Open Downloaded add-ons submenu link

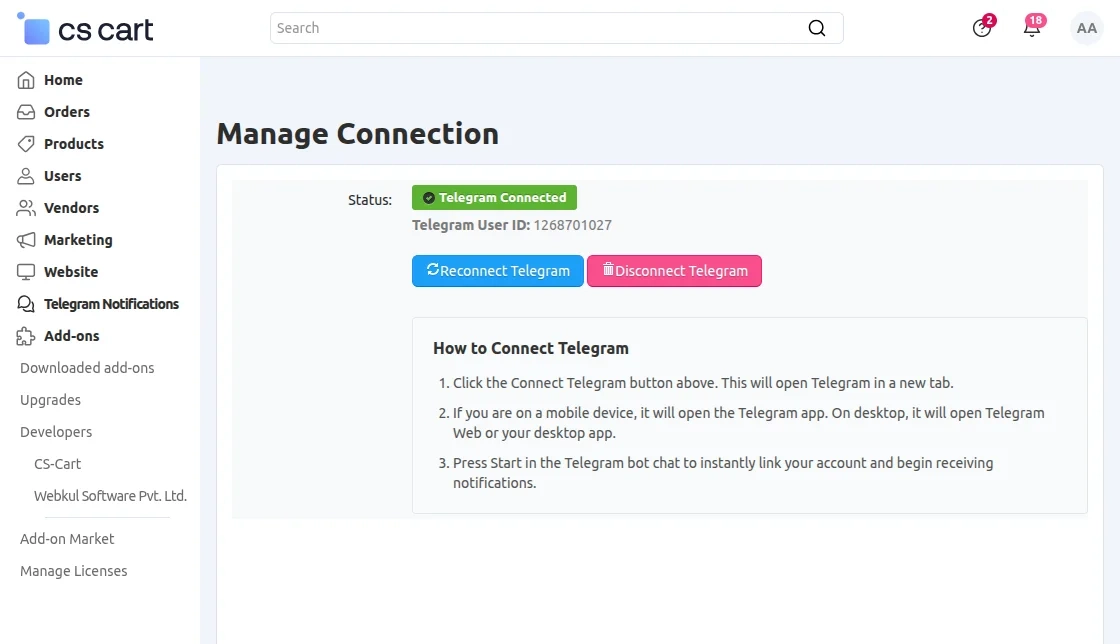(x=87, y=368)
